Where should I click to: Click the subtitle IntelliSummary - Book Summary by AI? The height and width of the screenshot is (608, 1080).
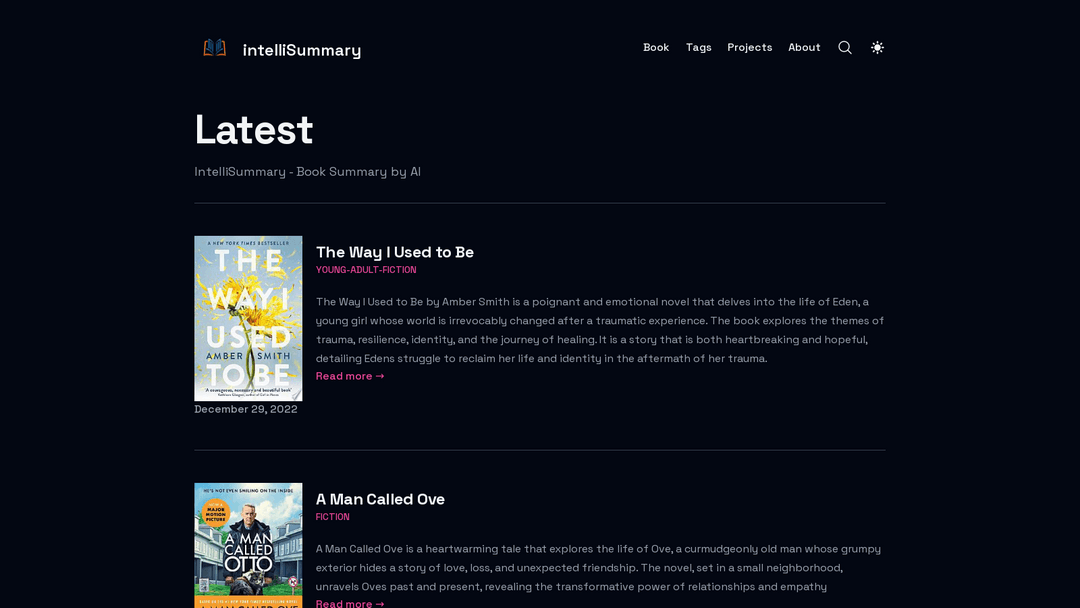coord(307,171)
